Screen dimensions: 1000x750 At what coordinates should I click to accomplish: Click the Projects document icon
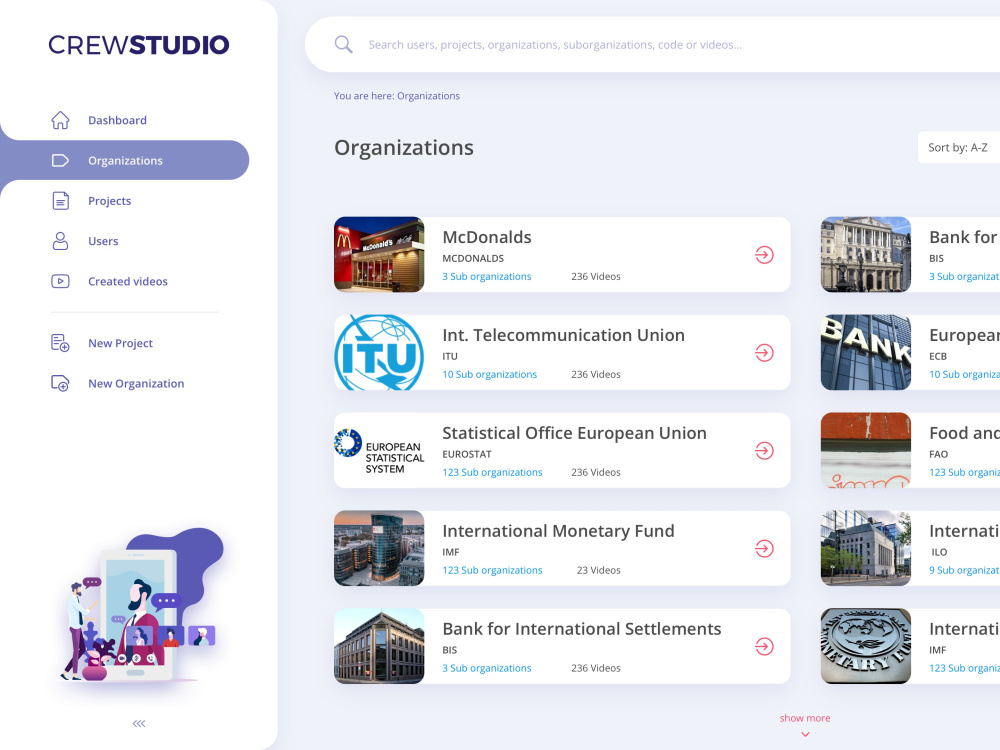click(60, 201)
